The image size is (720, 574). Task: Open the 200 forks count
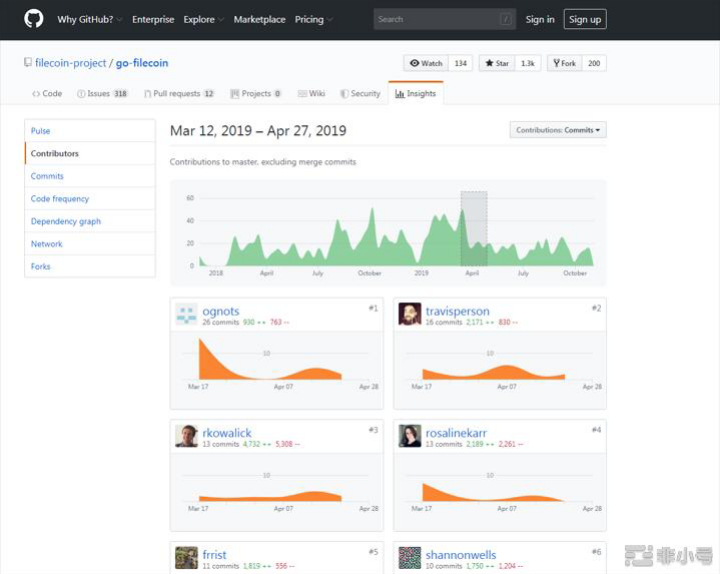coord(594,63)
